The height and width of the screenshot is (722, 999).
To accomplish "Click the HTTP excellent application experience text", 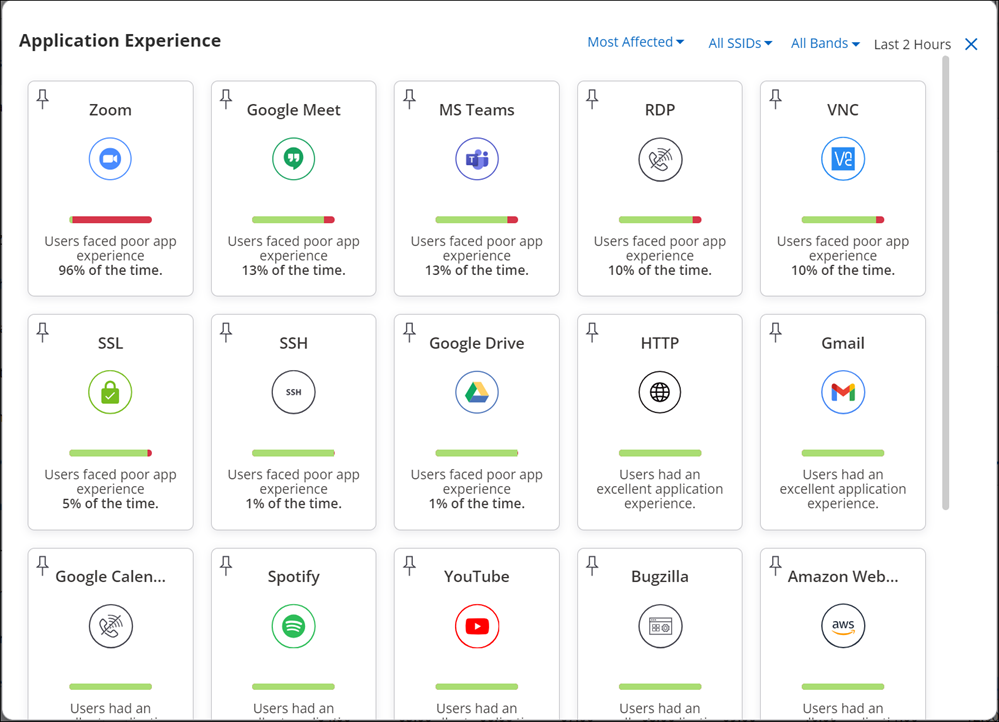I will 660,489.
